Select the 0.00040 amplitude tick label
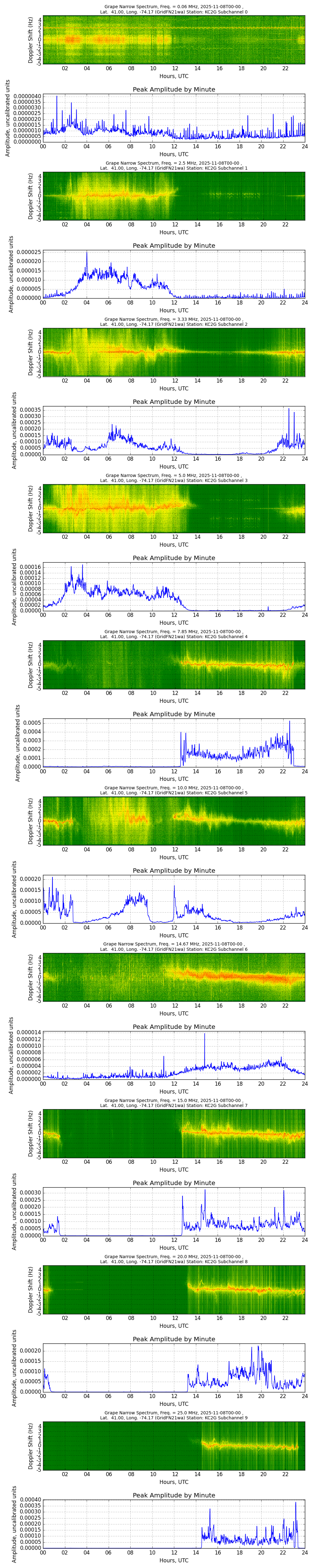This screenshot has height=1568, width=314. (30, 1500)
